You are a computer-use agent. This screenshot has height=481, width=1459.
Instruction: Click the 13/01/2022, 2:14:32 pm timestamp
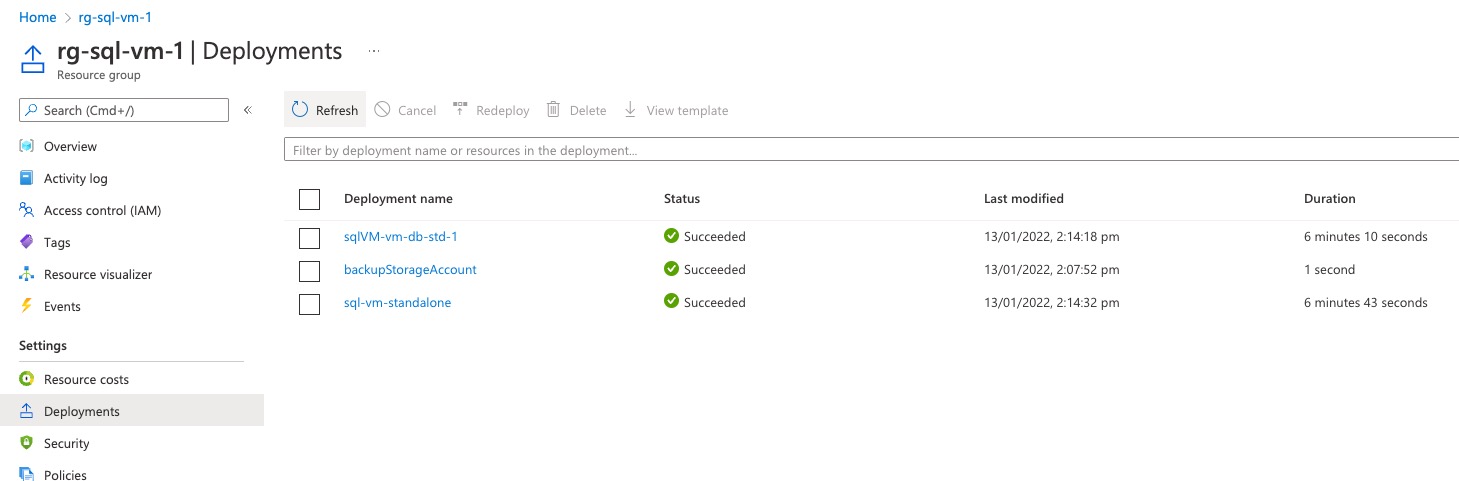1052,302
